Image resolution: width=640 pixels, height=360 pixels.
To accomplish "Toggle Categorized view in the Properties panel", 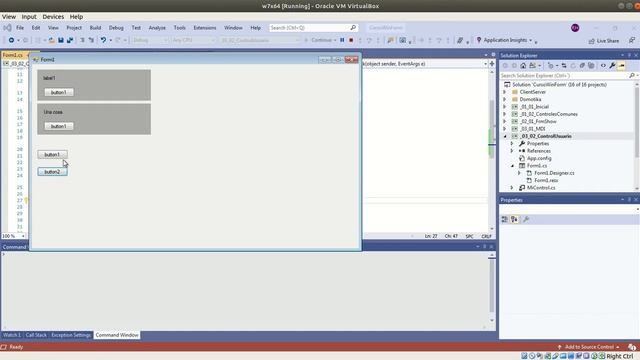I will (505, 220).
